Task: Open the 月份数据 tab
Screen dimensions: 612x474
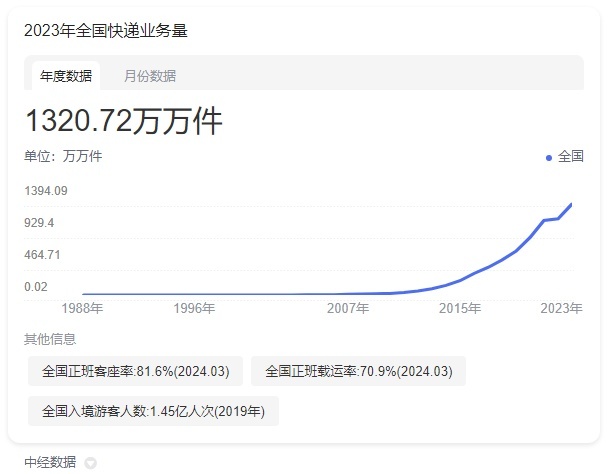Action: click(x=150, y=76)
